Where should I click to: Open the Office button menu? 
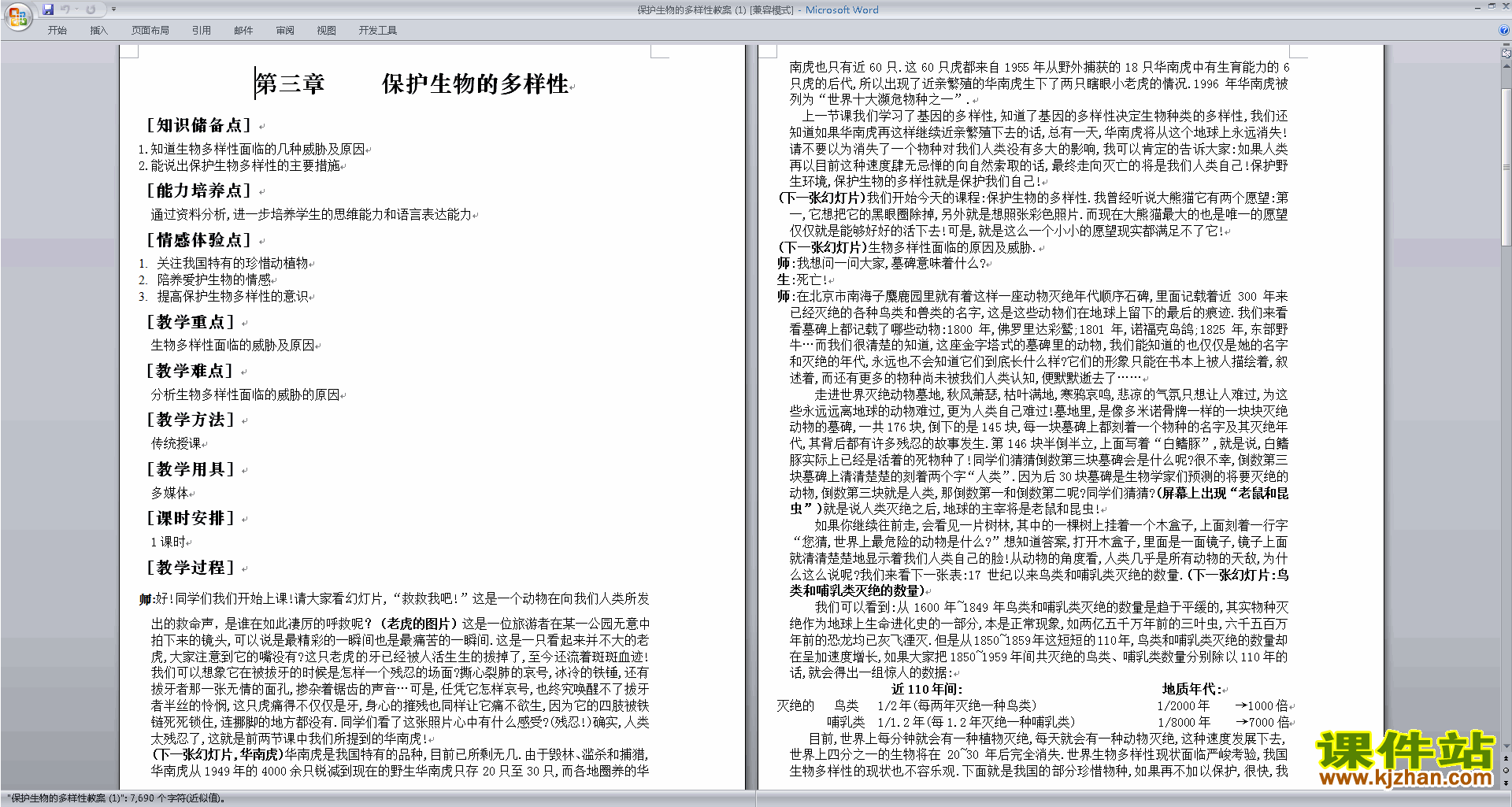pyautogui.click(x=17, y=16)
